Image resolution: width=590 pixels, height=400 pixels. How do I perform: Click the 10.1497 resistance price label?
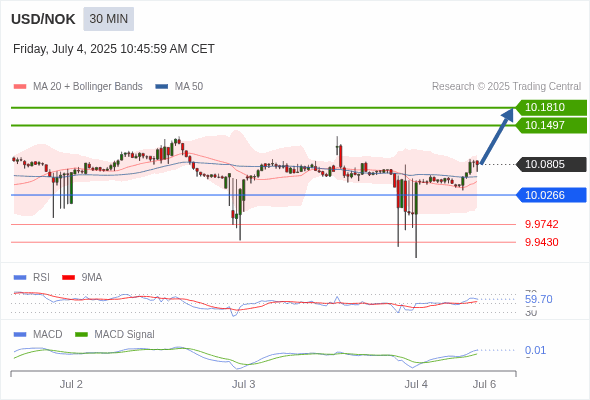click(x=551, y=125)
